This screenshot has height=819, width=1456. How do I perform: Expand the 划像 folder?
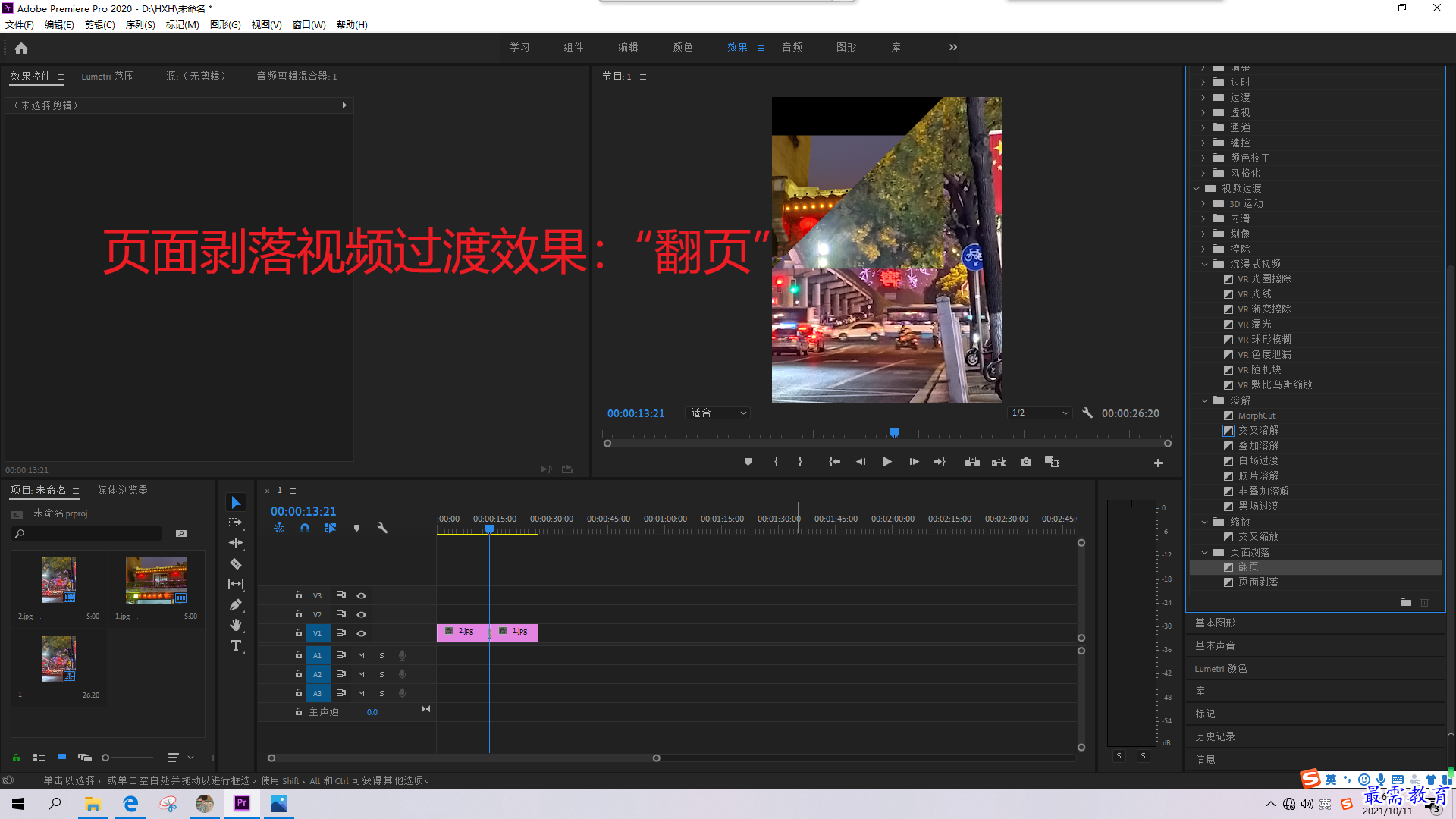[x=1203, y=234]
